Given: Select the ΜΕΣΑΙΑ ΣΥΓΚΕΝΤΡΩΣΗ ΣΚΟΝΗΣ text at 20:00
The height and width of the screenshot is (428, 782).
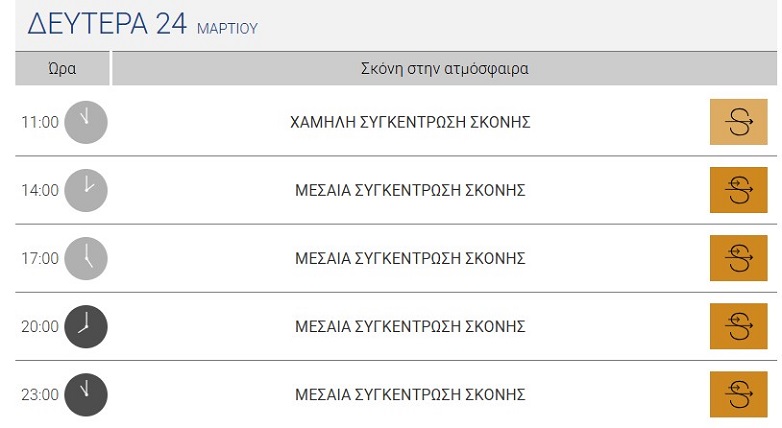Looking at the screenshot, I should [410, 326].
